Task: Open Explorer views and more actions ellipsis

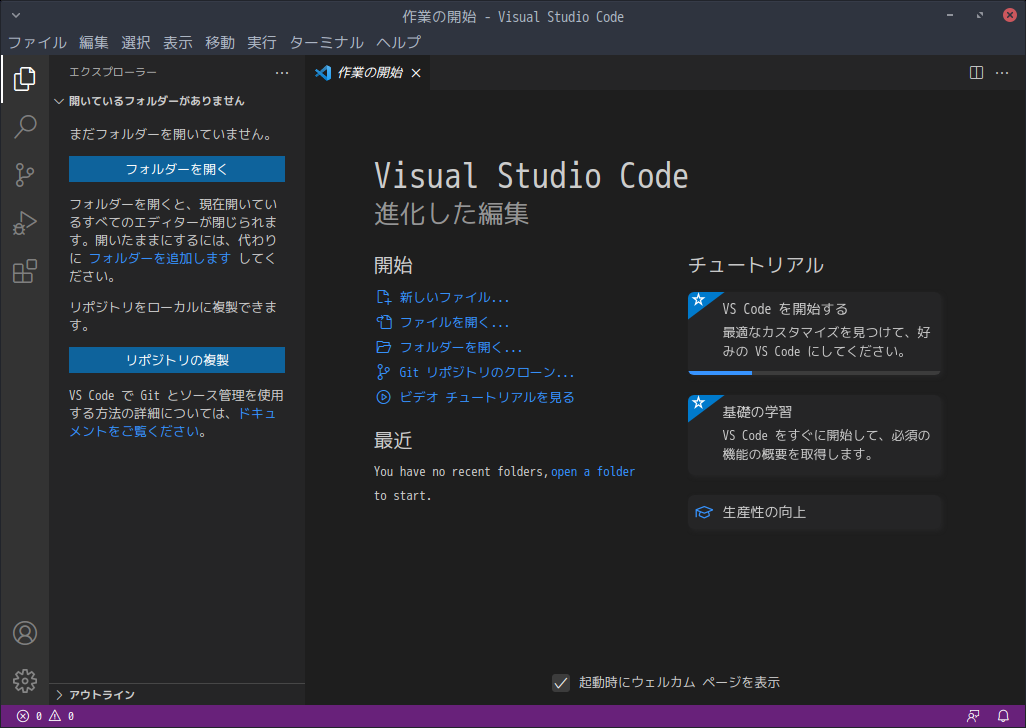Action: tap(282, 73)
